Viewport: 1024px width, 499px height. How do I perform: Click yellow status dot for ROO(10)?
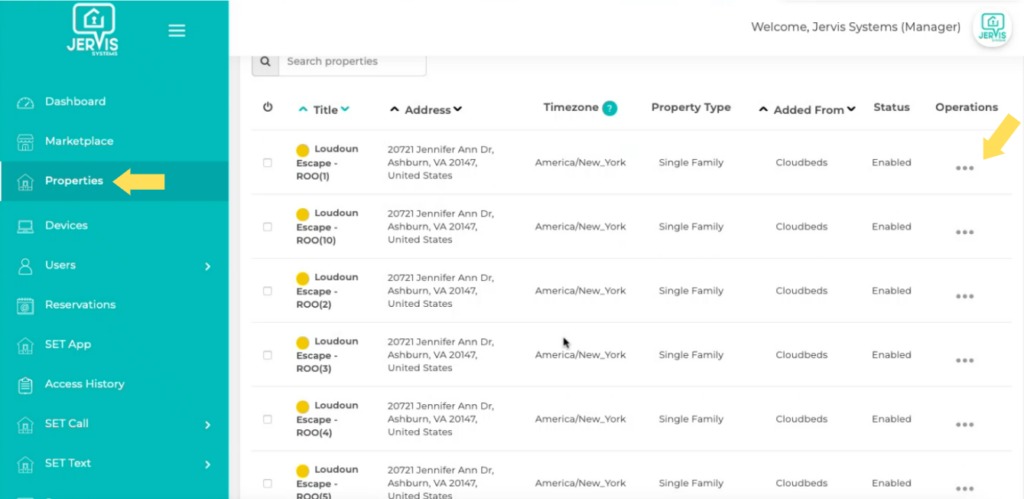302,215
